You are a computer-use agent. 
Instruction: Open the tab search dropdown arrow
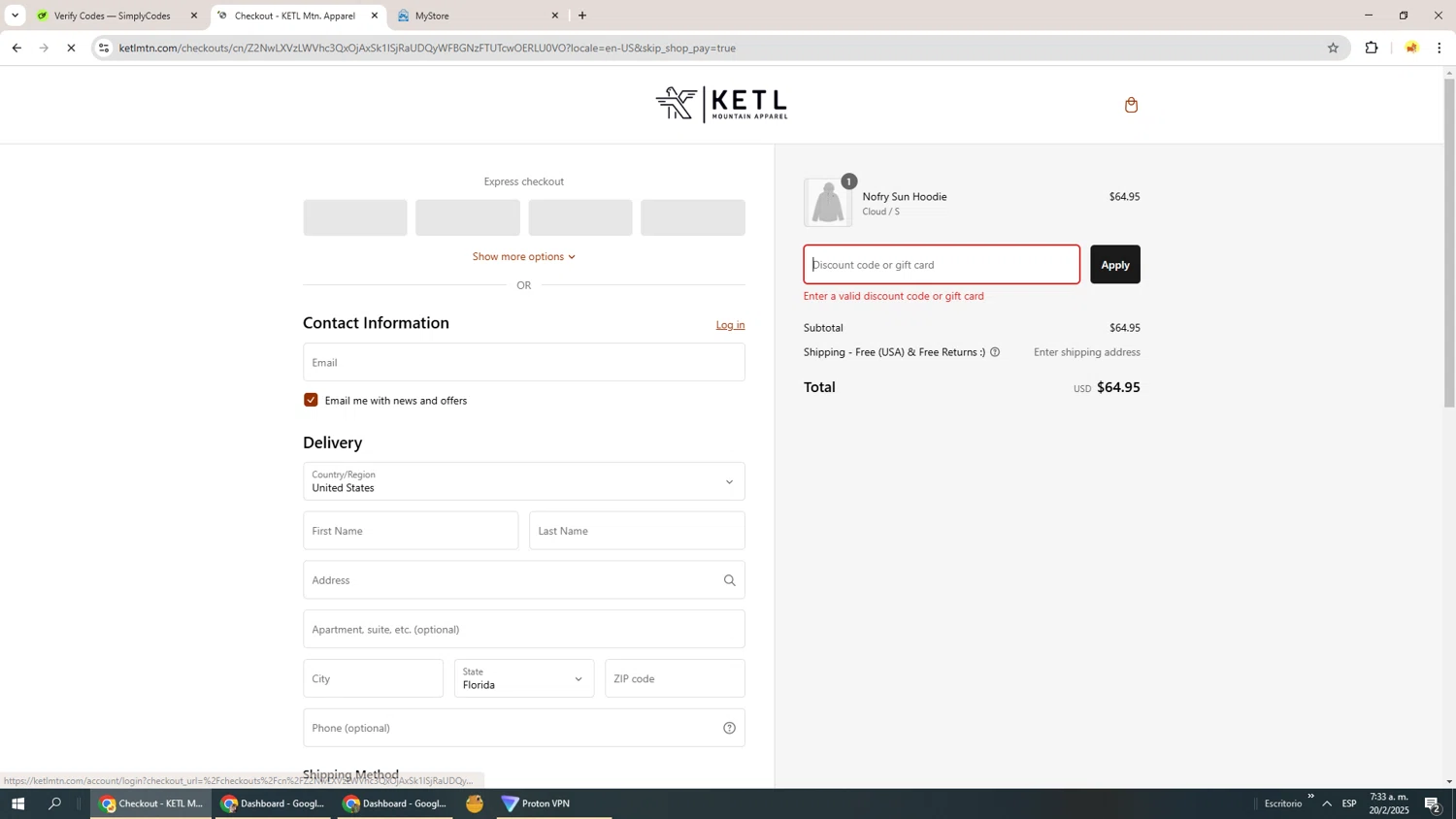click(15, 16)
